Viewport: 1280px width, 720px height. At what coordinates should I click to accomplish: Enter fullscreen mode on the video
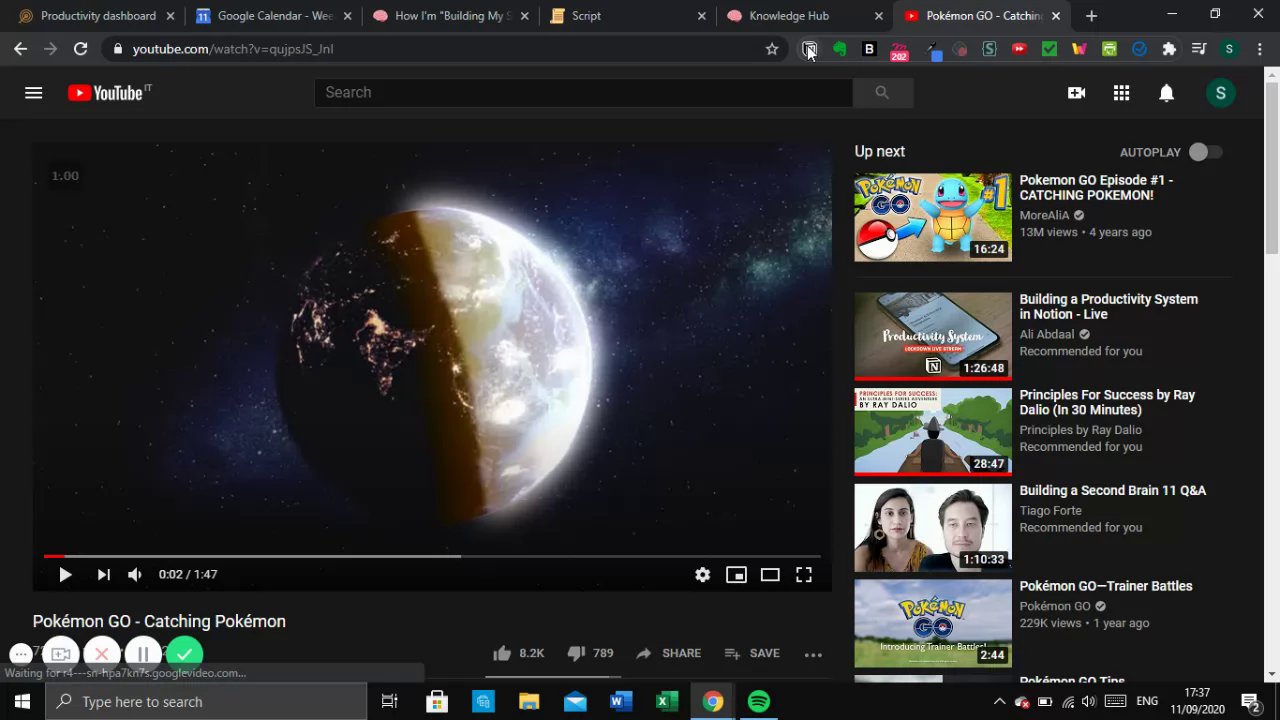[804, 575]
